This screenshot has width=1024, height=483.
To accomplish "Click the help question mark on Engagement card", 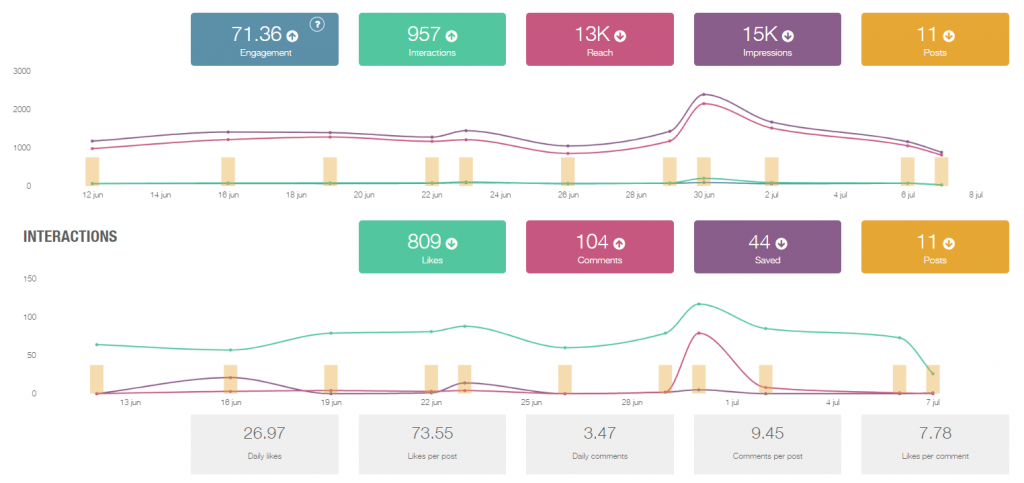I will tap(317, 25).
